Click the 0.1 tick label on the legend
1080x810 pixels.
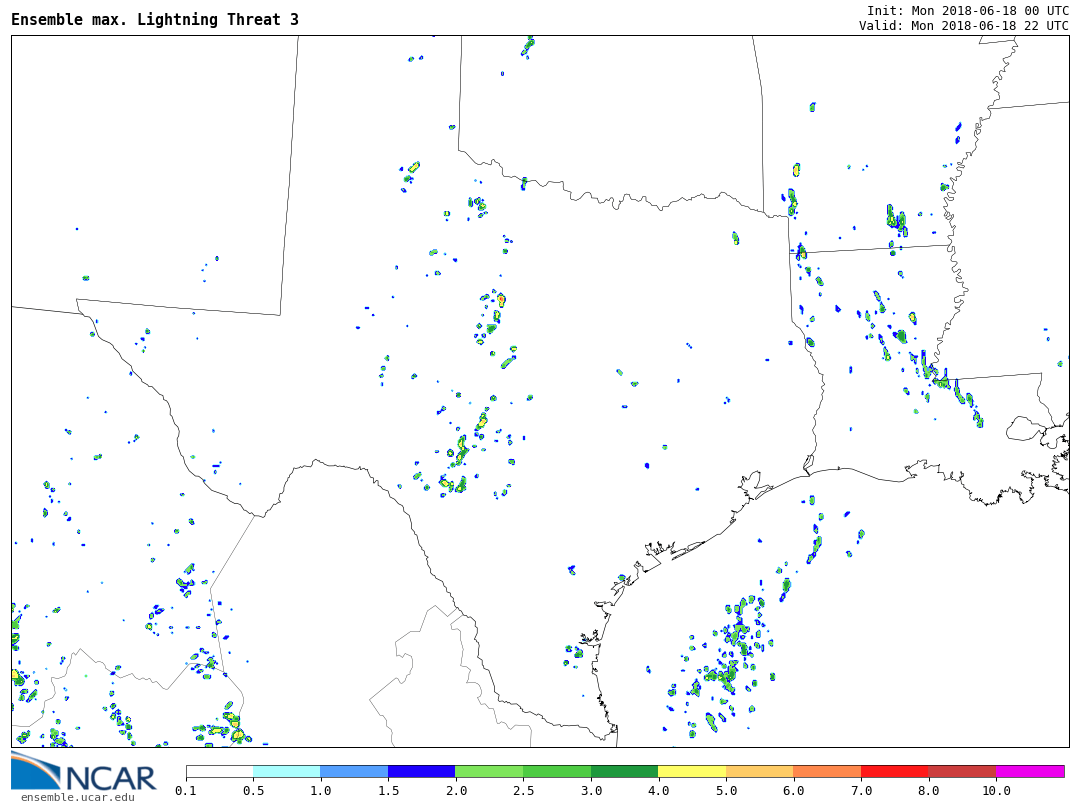tap(186, 791)
